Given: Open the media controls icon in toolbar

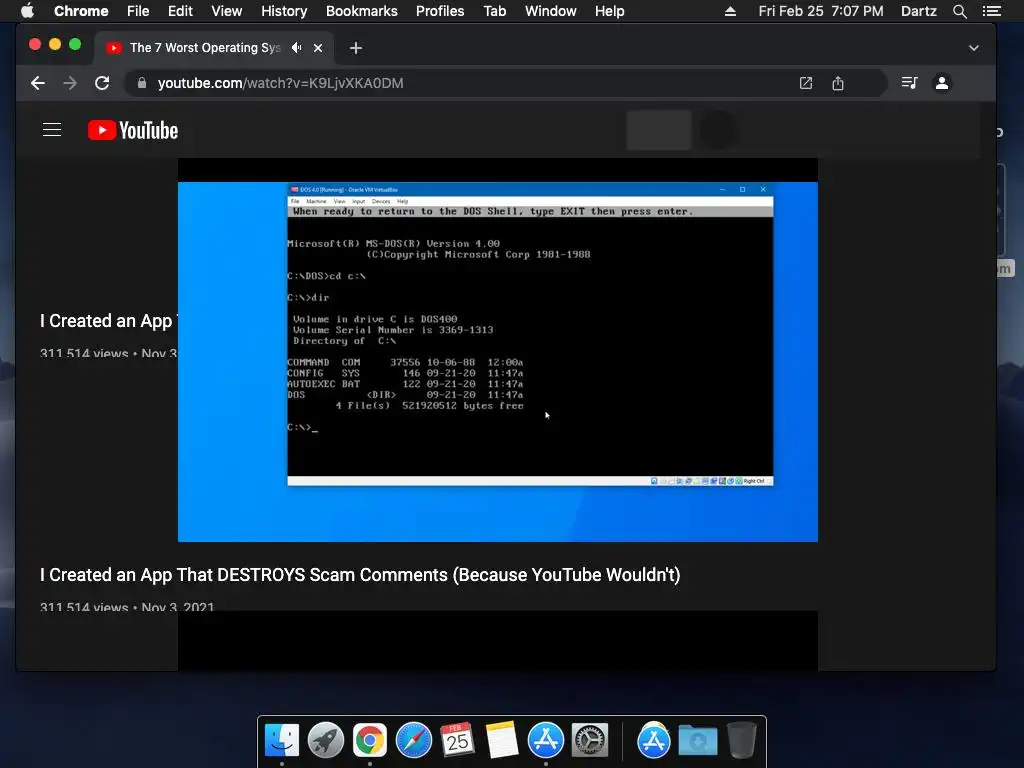Looking at the screenshot, I should 910,83.
